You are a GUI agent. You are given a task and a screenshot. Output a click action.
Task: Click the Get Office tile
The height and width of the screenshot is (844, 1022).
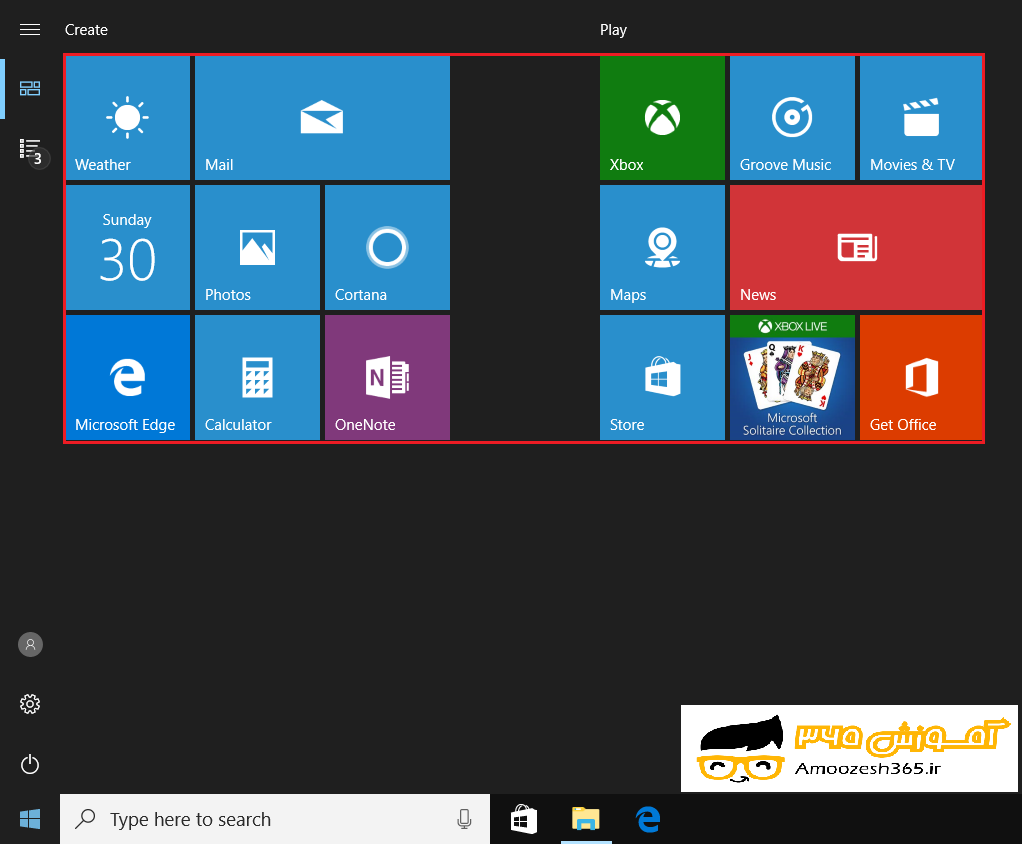point(921,377)
